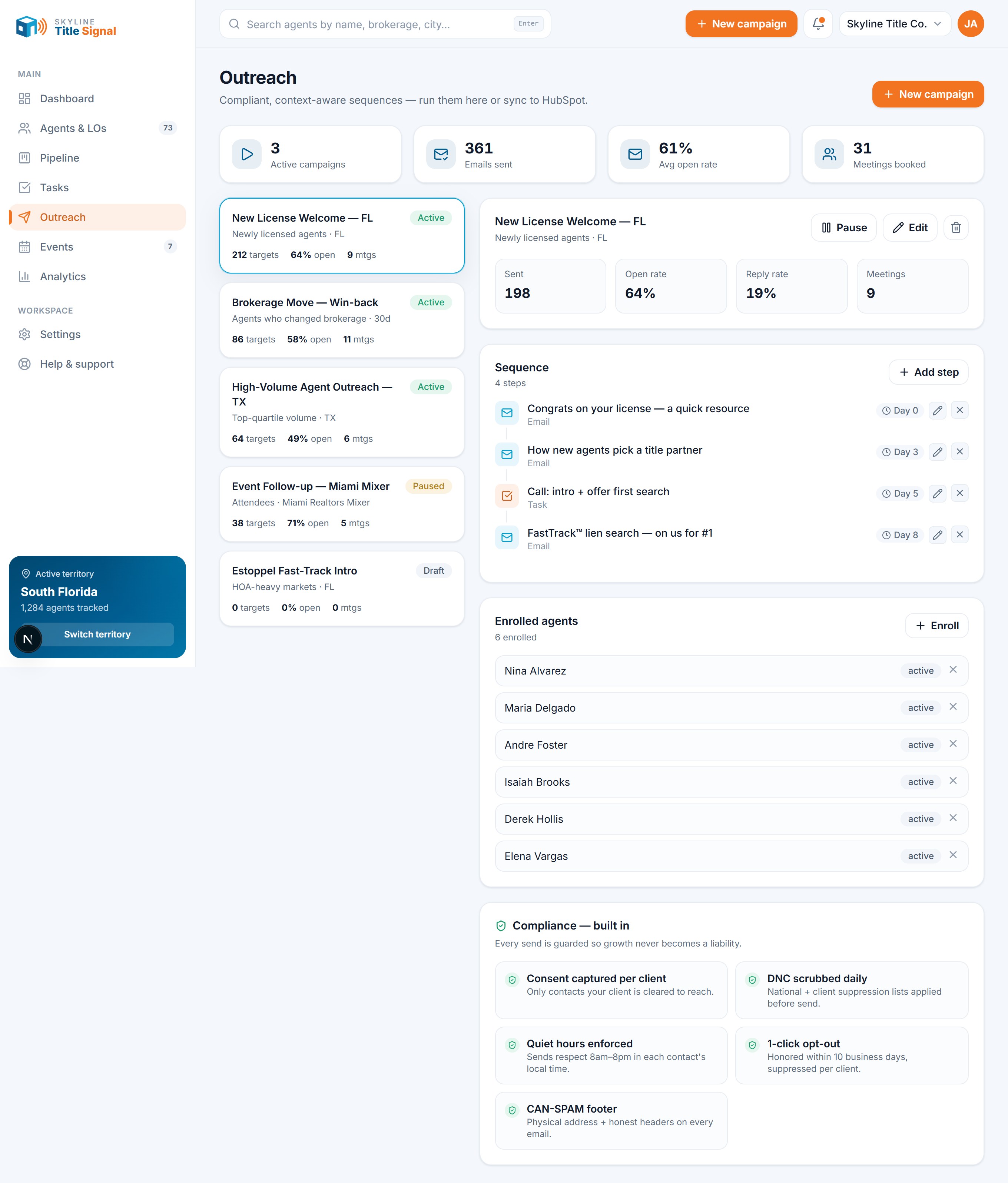Click New campaign beside Outreach heading
The width and height of the screenshot is (1008, 1183).
[928, 94]
